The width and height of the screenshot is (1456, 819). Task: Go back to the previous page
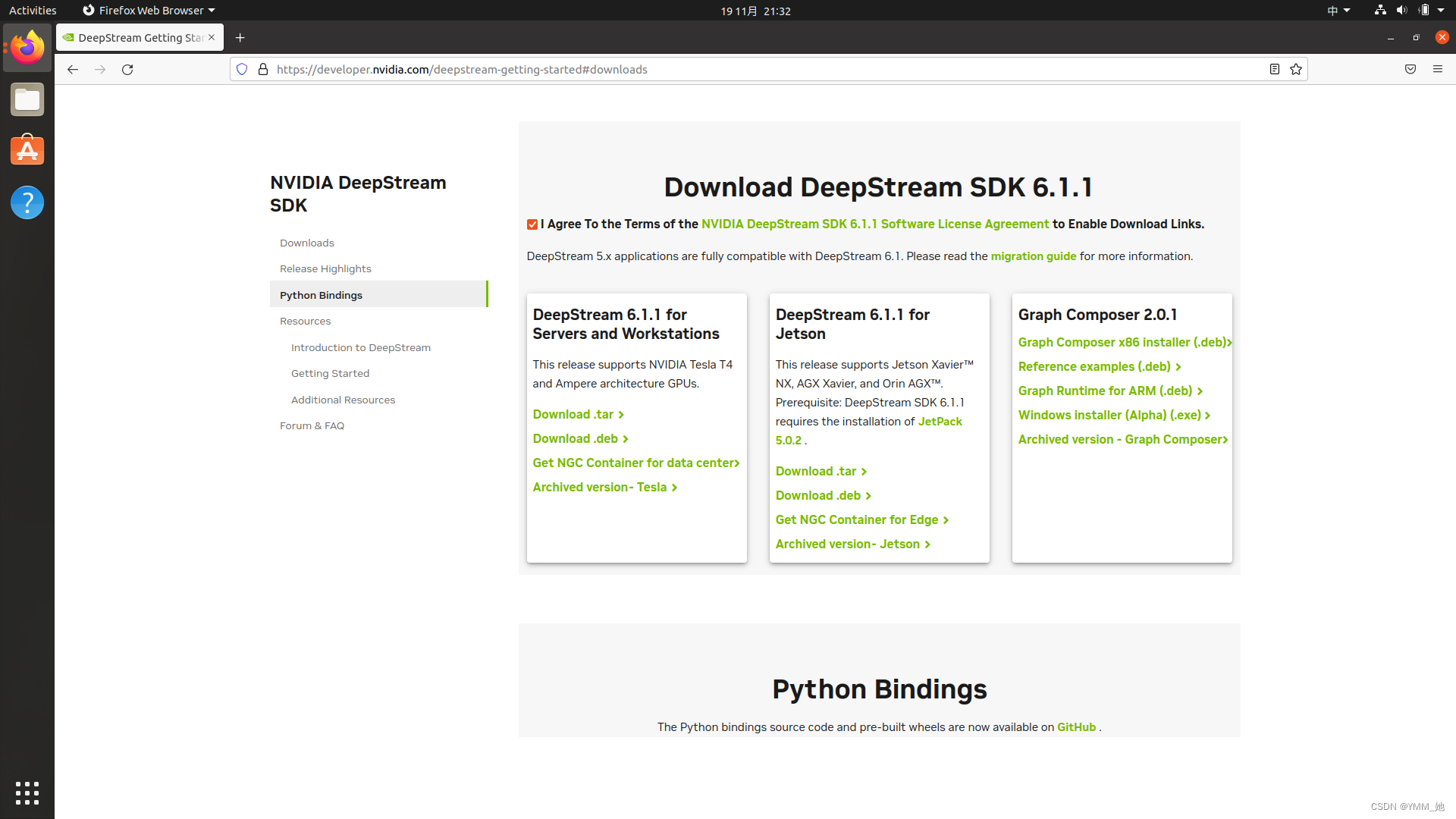73,69
